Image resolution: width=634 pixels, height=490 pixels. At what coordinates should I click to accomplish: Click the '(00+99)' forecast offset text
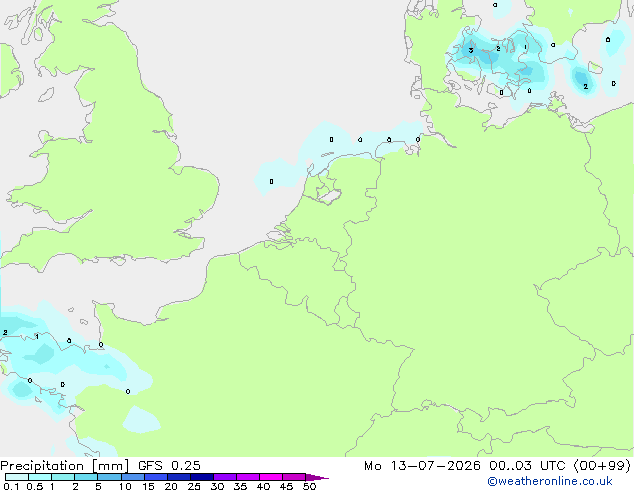[602, 466]
